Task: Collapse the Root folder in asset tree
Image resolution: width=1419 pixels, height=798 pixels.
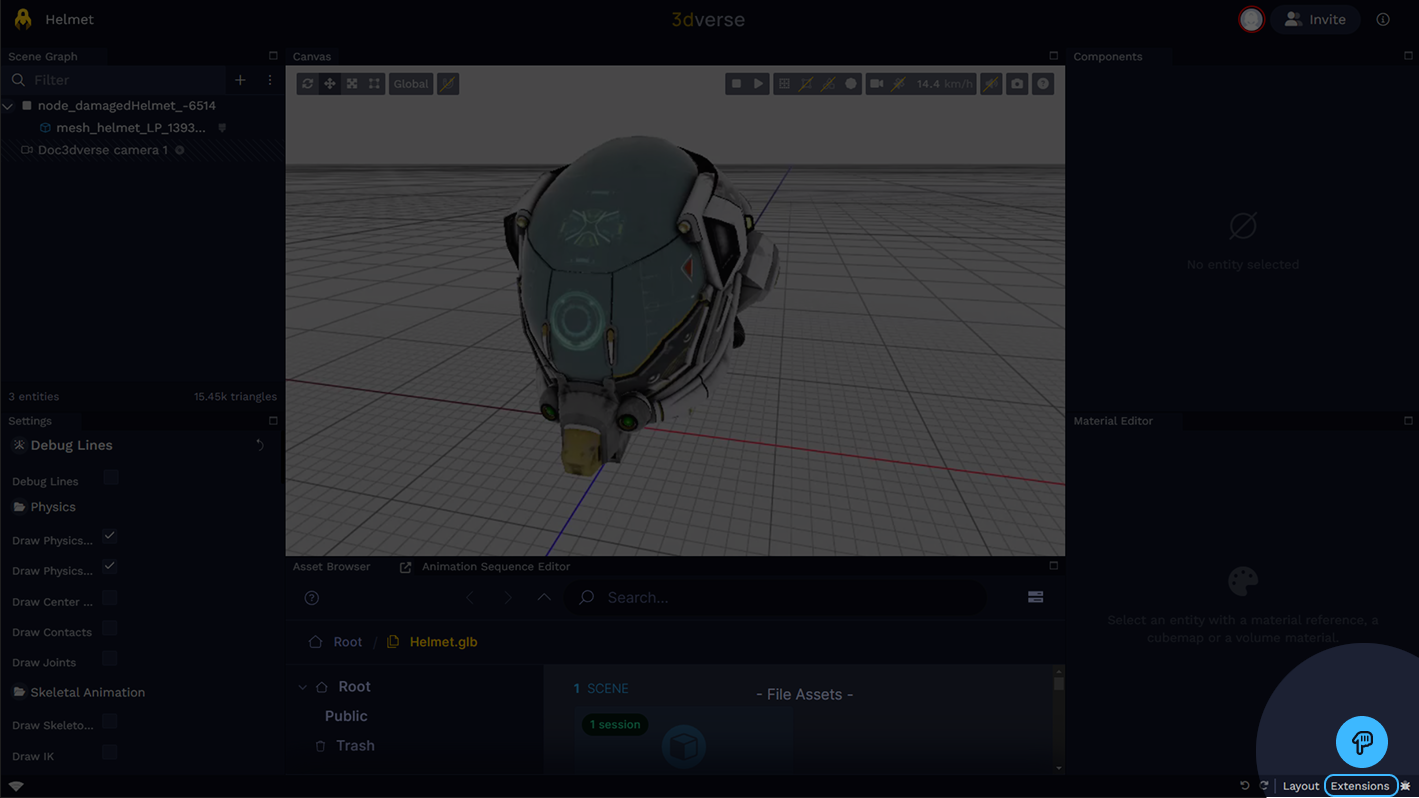Action: [x=303, y=687]
